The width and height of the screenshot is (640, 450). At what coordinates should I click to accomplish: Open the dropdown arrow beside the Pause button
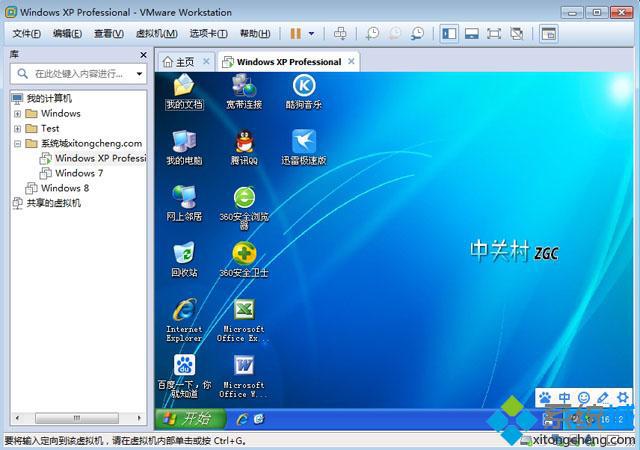[311, 33]
